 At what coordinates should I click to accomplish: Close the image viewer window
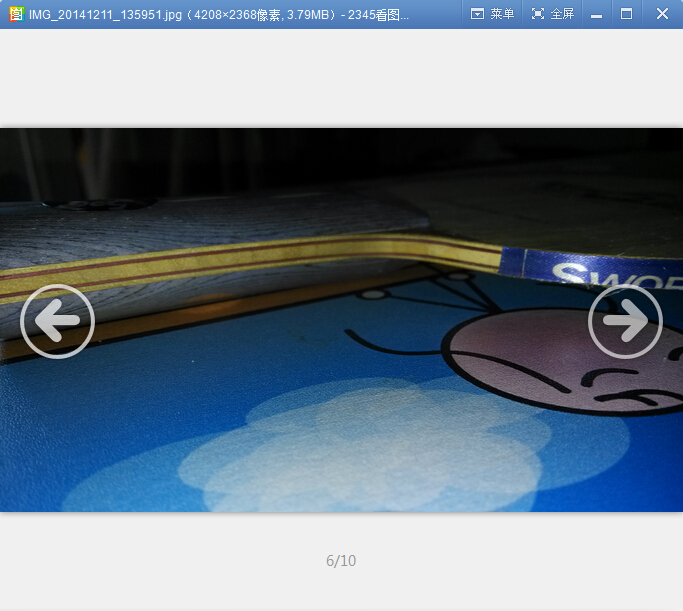tap(661, 14)
